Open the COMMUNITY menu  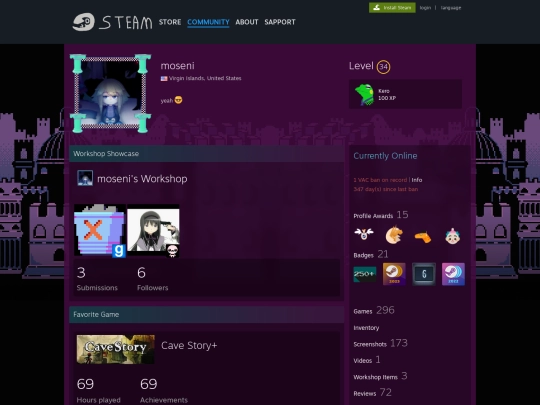coord(208,22)
